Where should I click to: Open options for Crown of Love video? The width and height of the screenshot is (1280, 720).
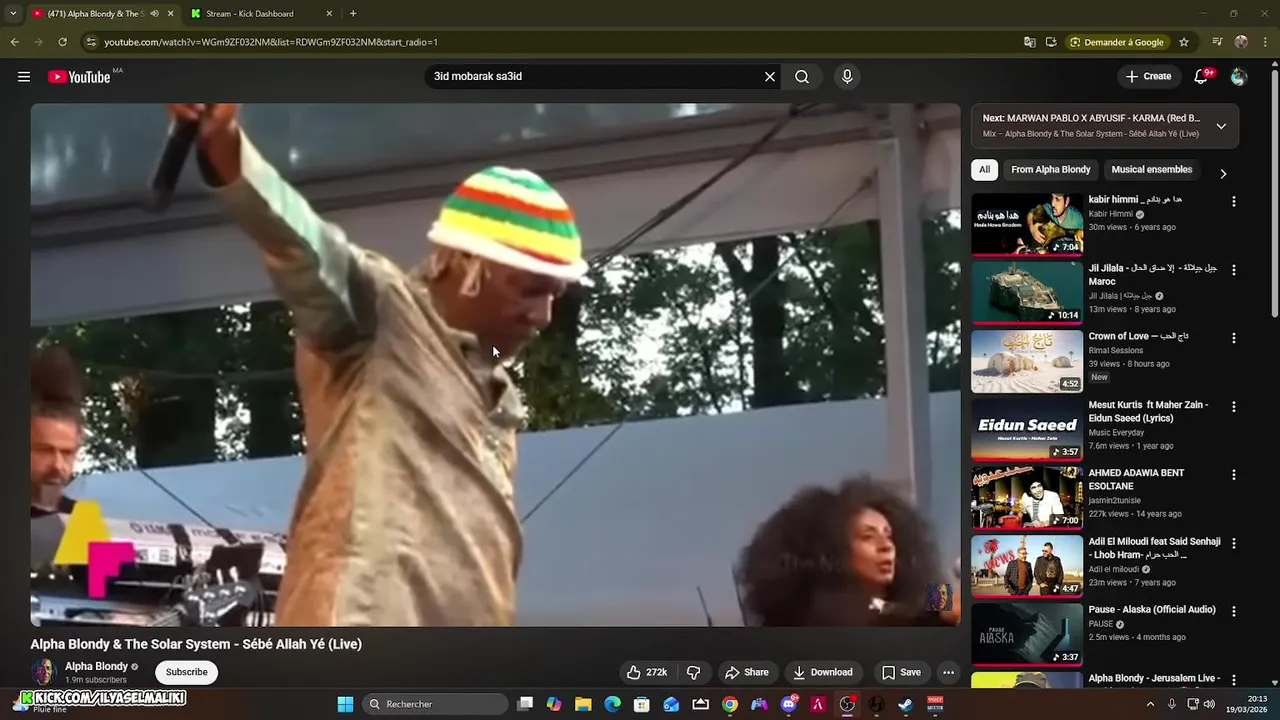(x=1233, y=339)
